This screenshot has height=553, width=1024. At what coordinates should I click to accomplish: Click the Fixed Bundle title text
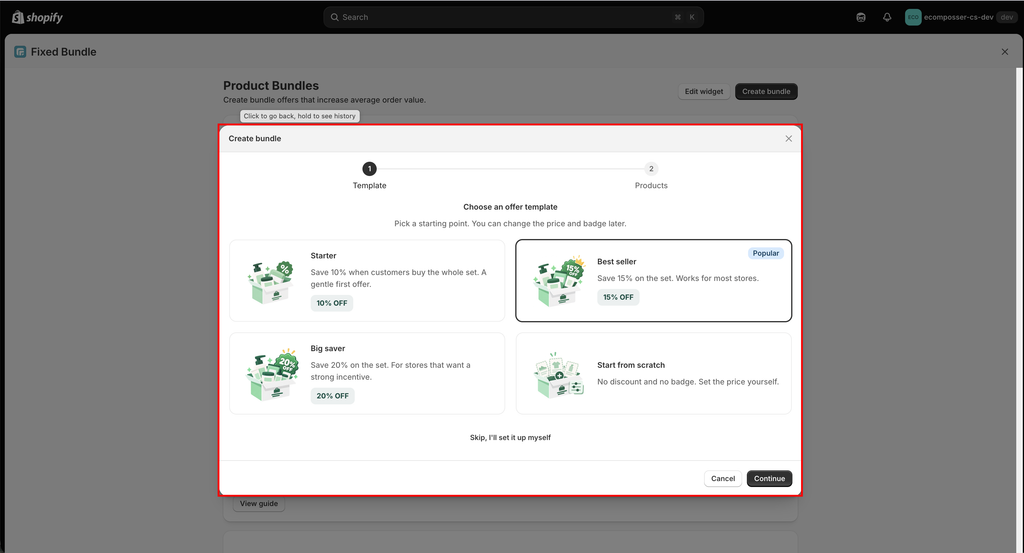63,52
